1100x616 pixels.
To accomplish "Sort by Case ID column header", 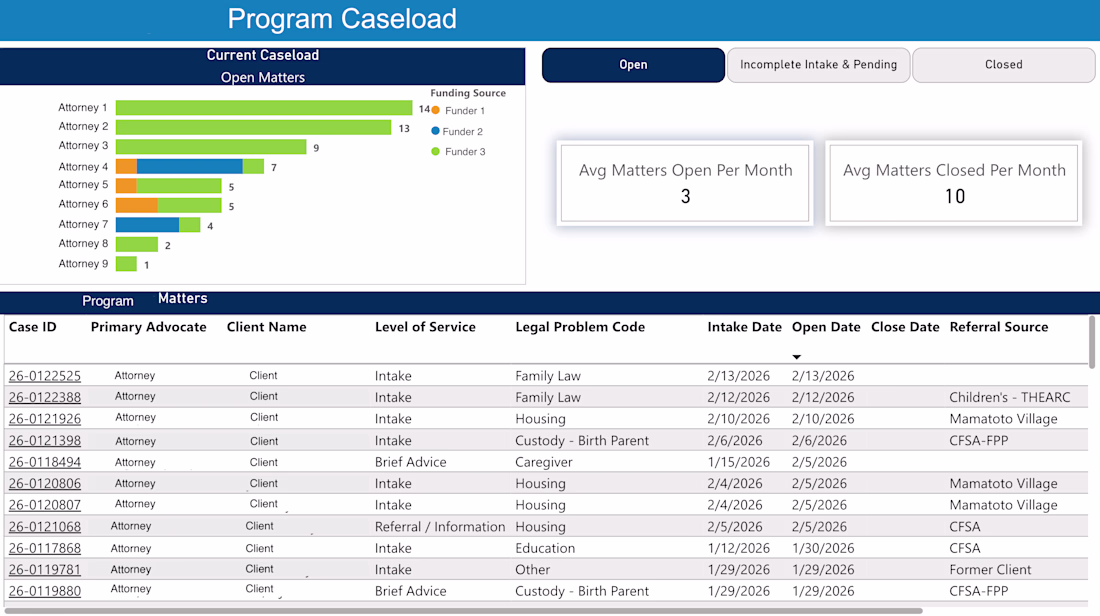I will click(x=32, y=327).
